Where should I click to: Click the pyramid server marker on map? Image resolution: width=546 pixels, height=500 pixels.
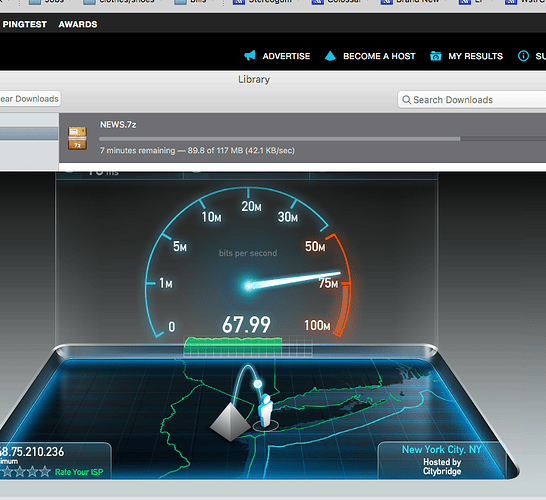230,422
